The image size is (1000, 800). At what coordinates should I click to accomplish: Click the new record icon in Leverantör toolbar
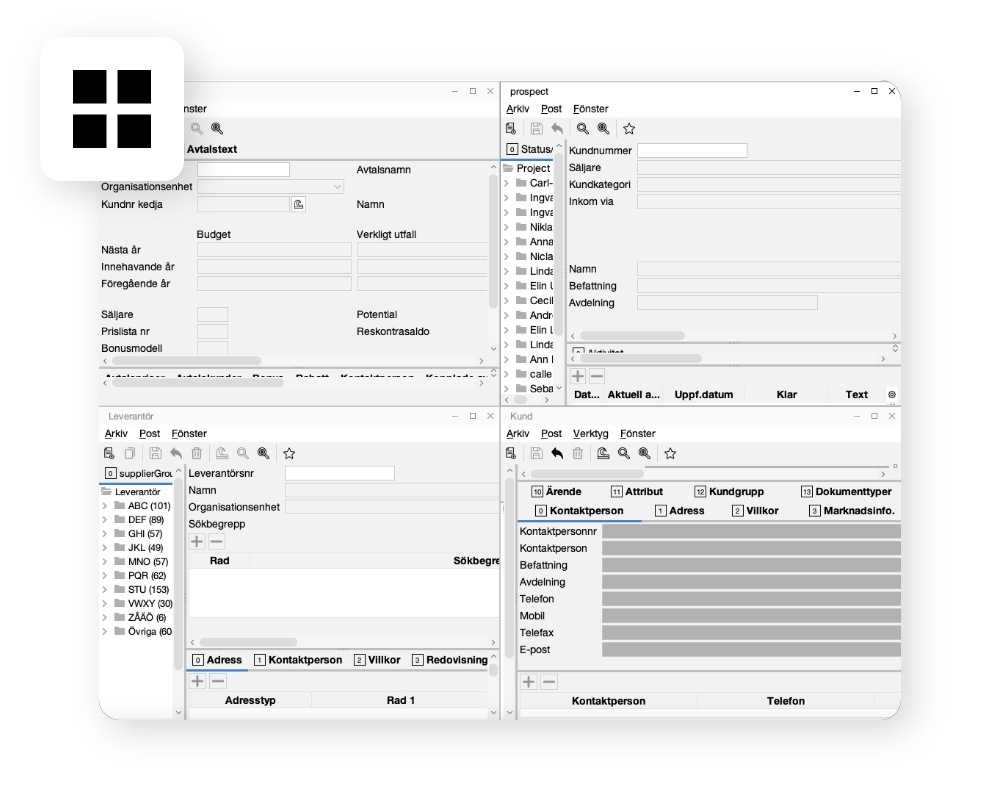click(109, 454)
